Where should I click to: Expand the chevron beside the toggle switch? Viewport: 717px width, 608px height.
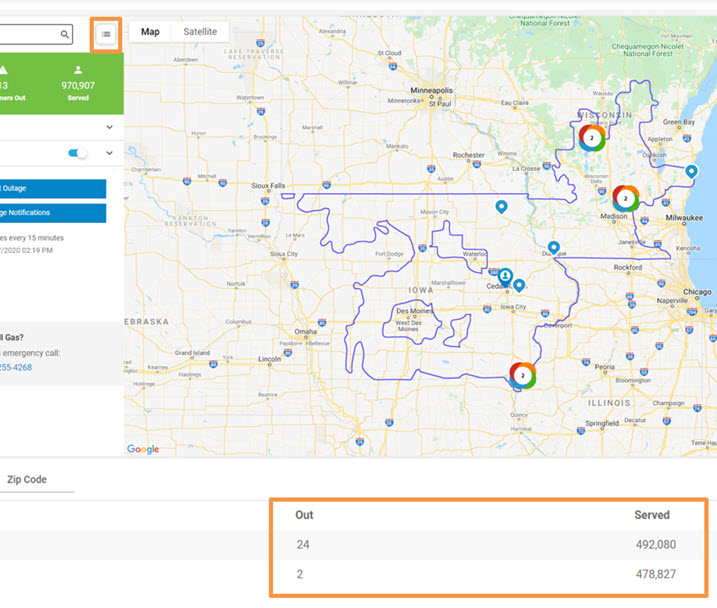point(109,153)
